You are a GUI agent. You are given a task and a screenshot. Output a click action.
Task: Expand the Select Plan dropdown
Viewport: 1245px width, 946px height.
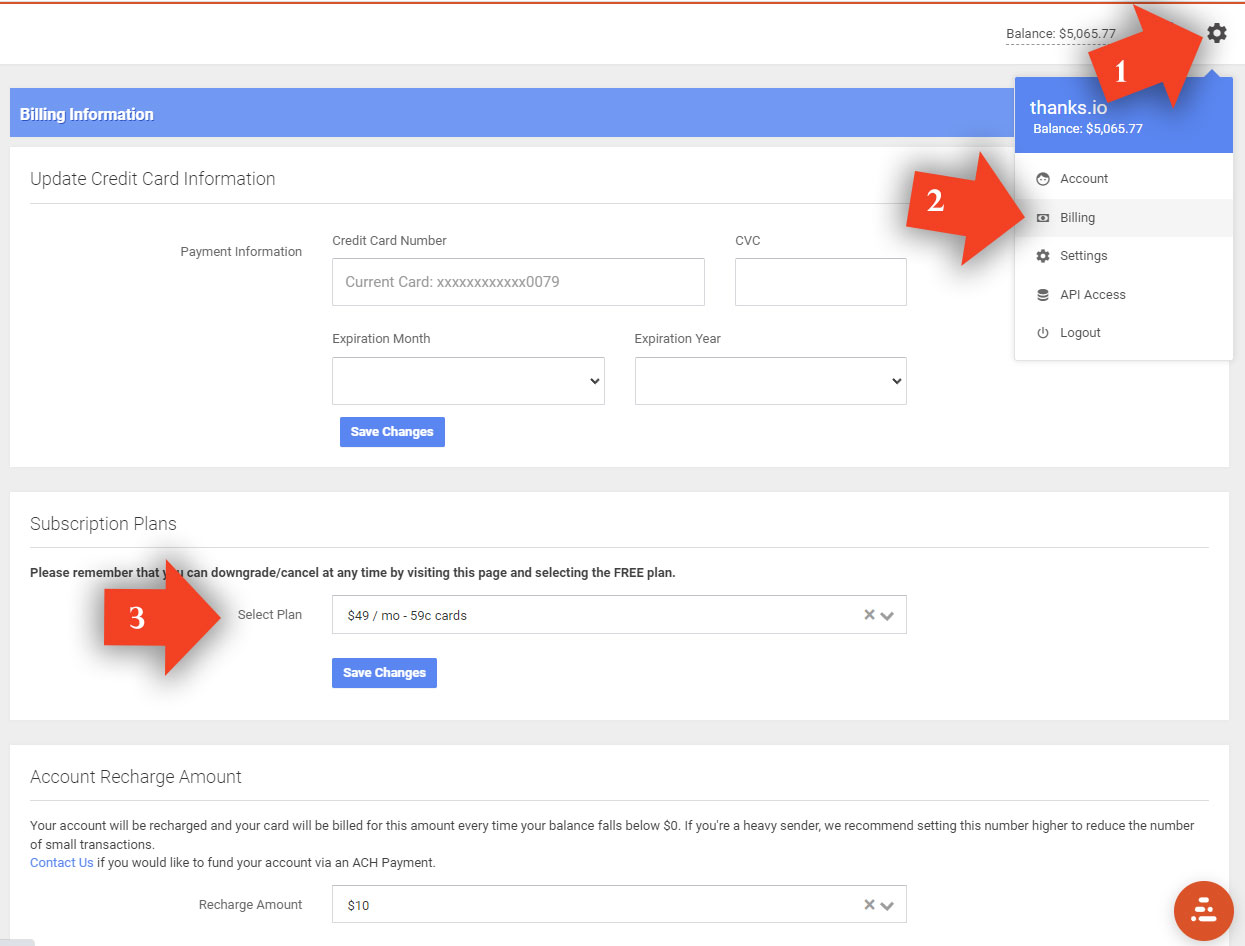pyautogui.click(x=887, y=616)
